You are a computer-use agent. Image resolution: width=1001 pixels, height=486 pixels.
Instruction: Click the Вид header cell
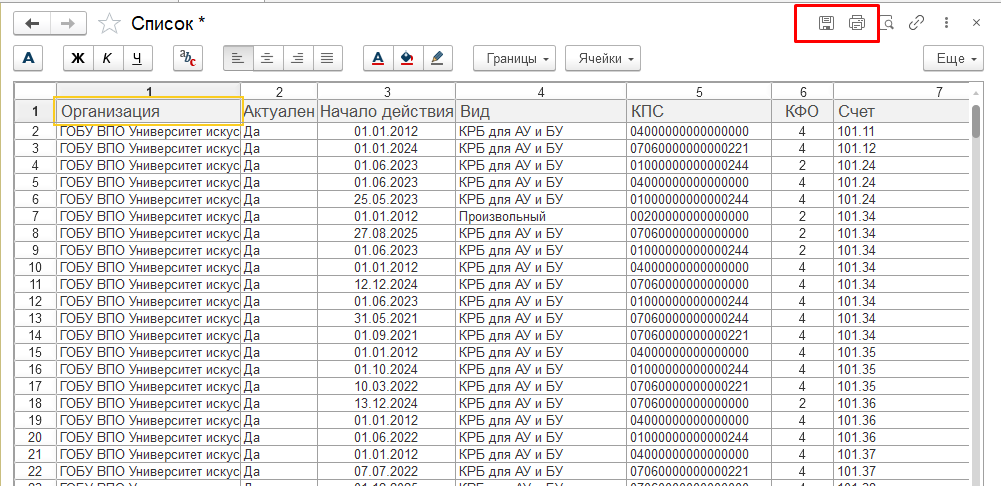(541, 112)
